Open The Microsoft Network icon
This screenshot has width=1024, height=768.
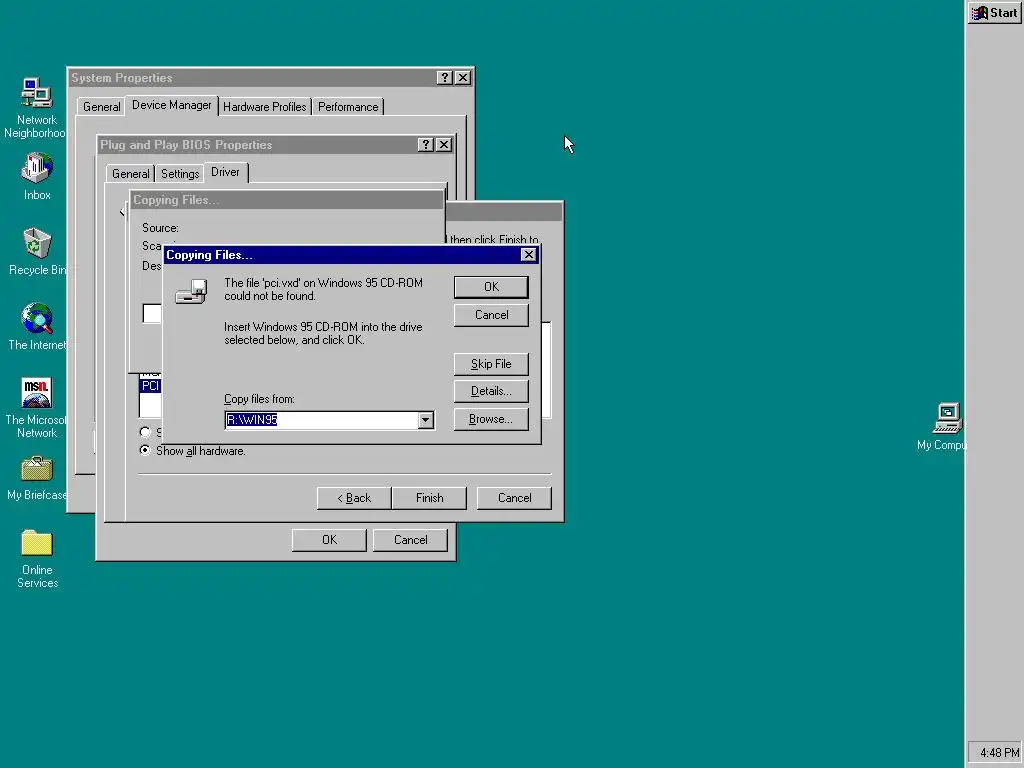[37, 408]
